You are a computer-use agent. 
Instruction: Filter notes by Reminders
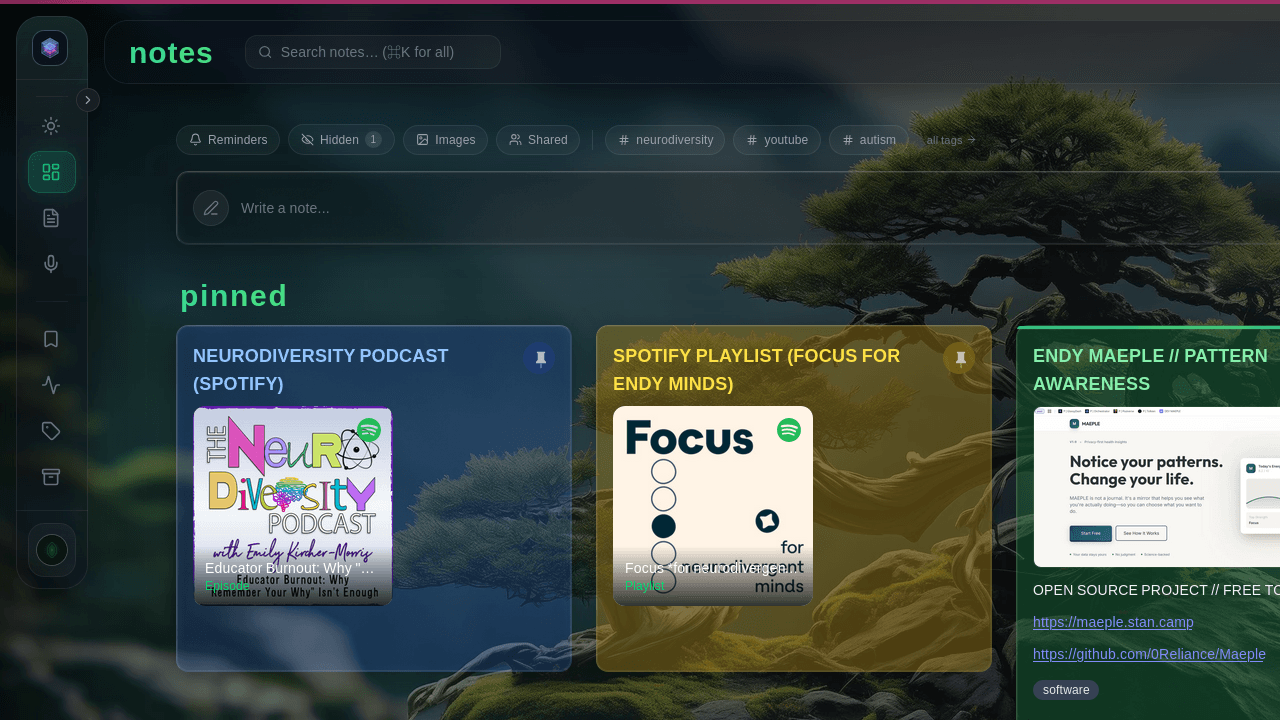tap(228, 140)
